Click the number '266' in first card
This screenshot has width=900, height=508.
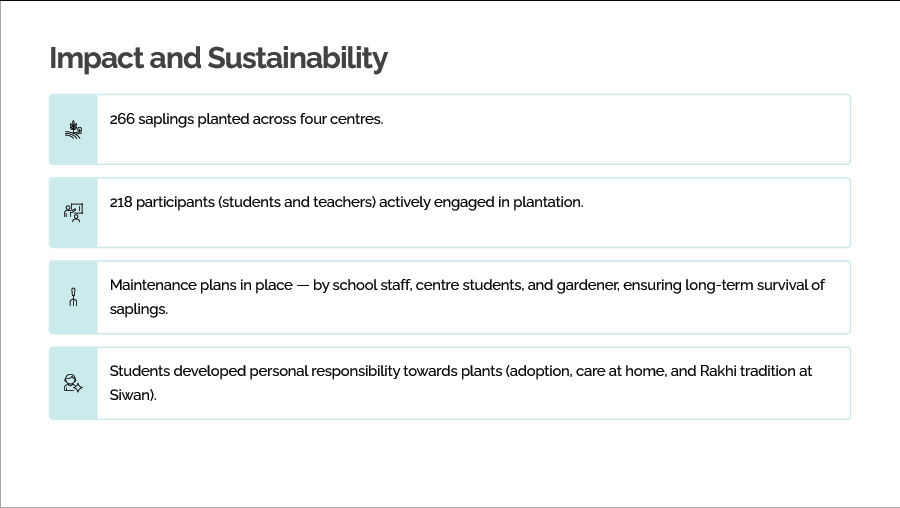point(122,119)
